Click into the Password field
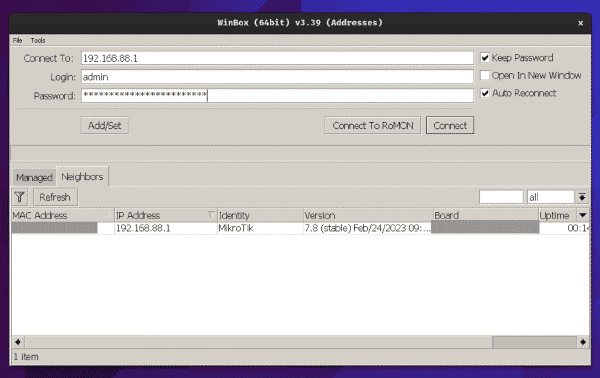600x378 pixels. click(x=277, y=95)
